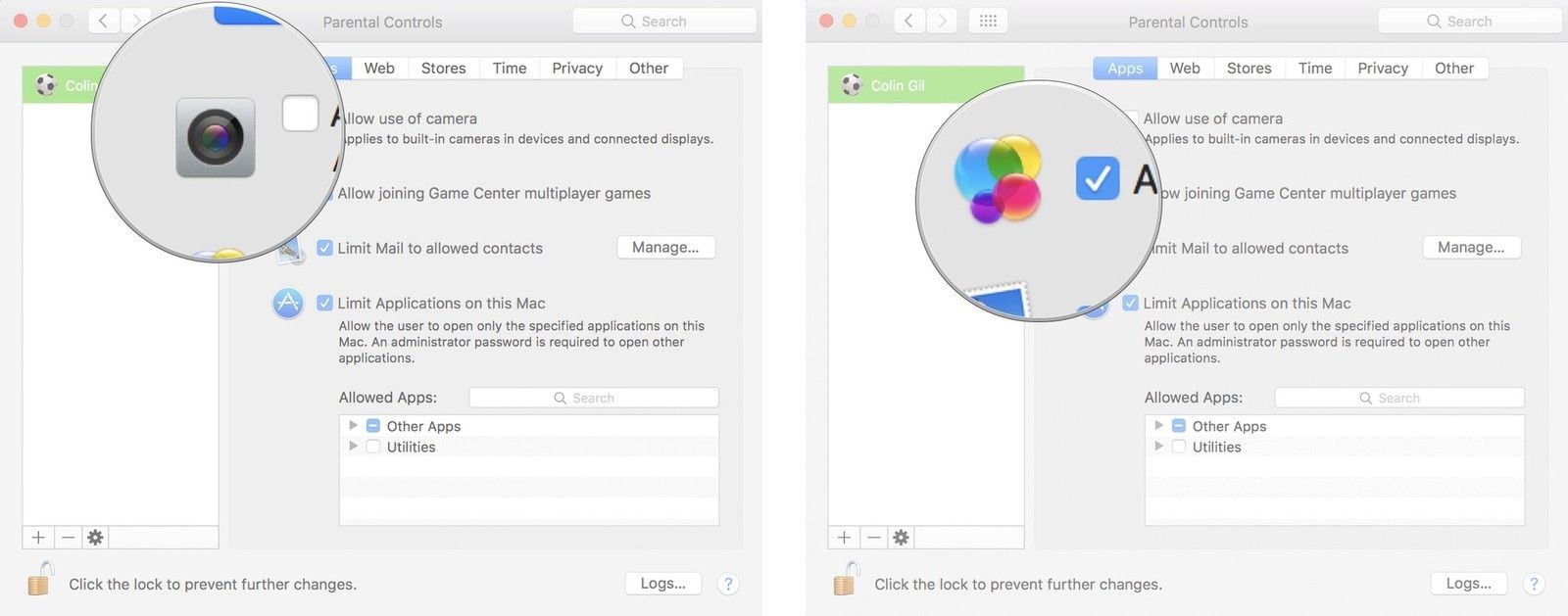Click the magnified camera icon in left window

tap(216, 137)
